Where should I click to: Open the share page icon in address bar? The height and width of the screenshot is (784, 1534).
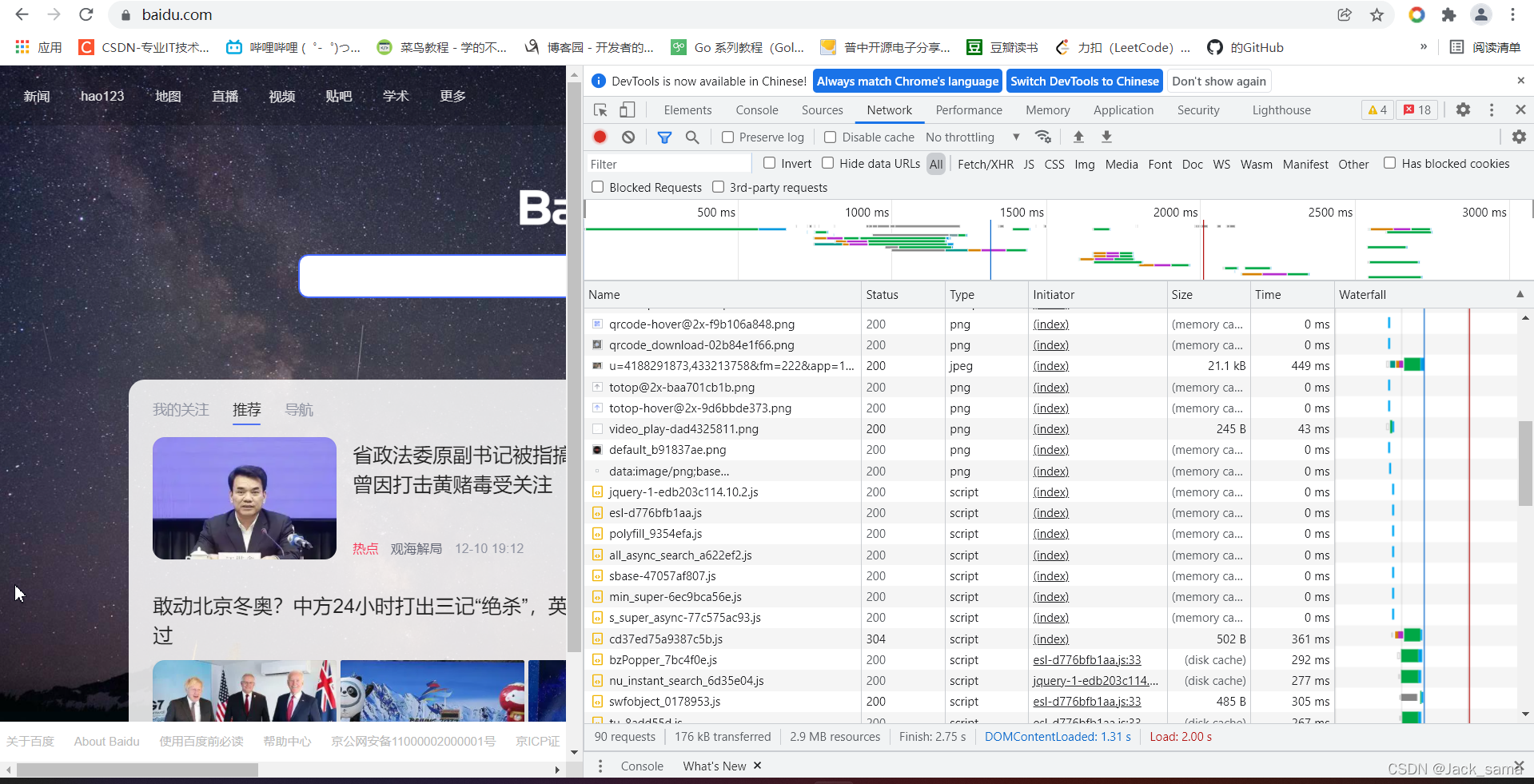coord(1345,14)
